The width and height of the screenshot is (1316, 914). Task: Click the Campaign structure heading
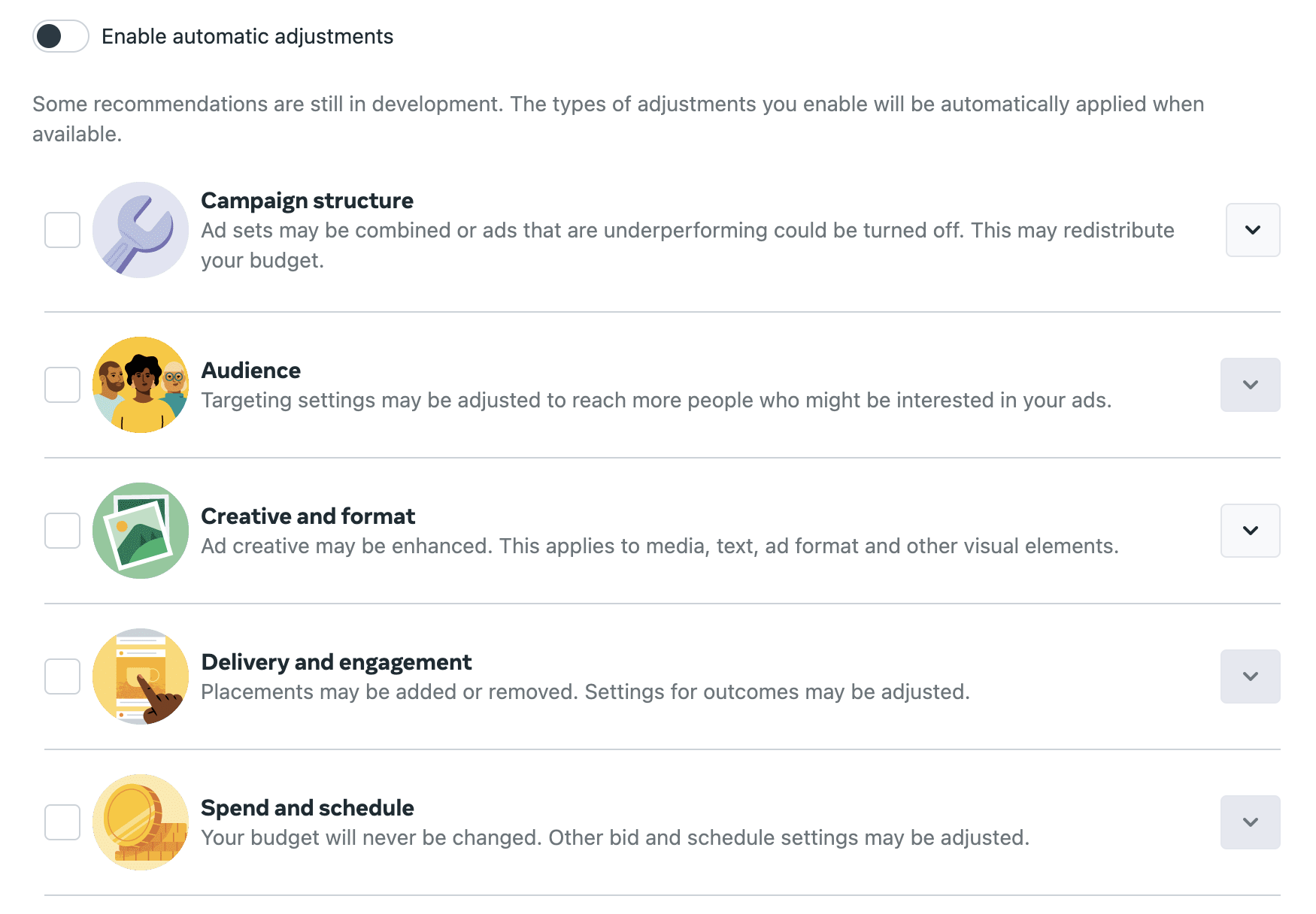click(307, 201)
